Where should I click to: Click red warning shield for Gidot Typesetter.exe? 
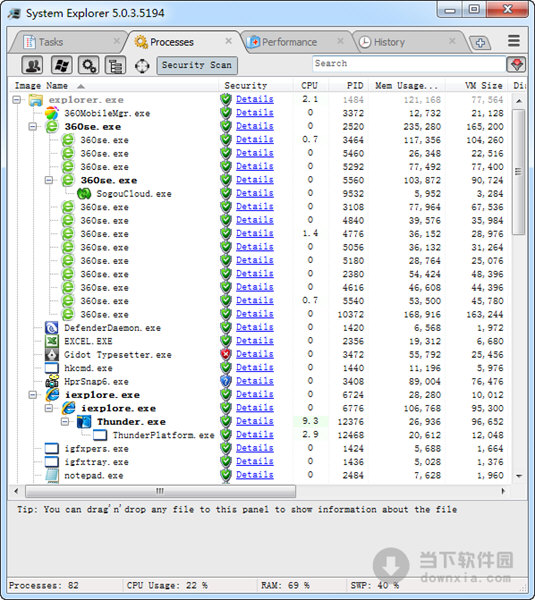(226, 354)
